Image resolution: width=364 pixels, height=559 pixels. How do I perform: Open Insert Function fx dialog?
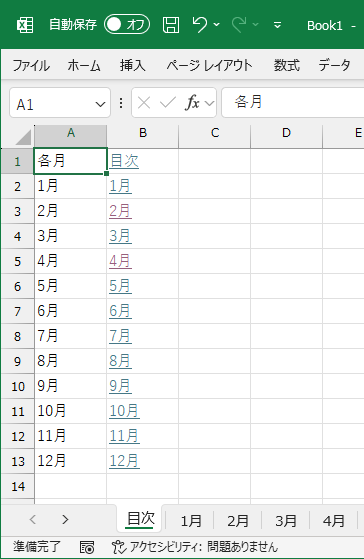(x=192, y=103)
